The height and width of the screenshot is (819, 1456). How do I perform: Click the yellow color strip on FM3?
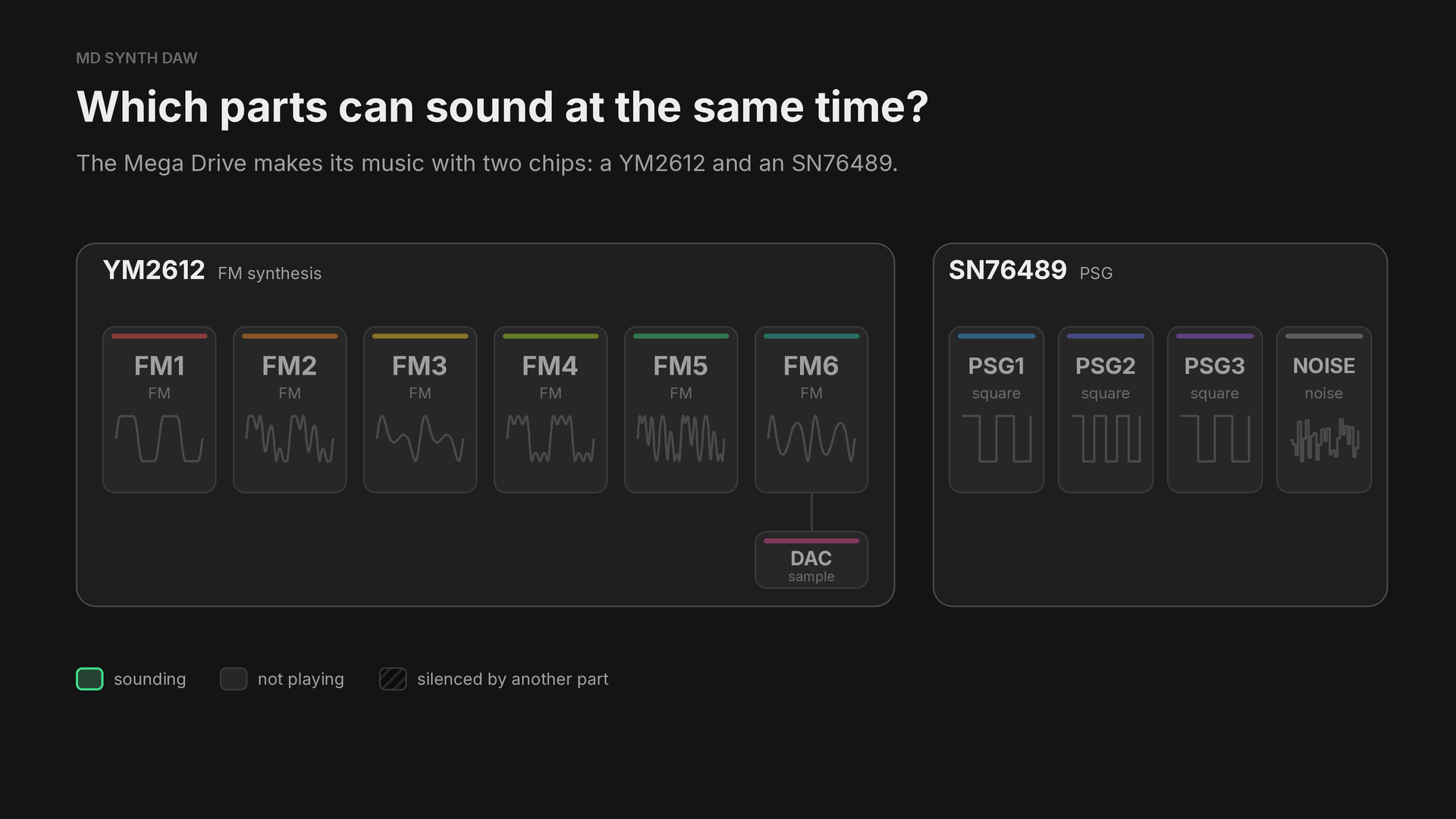[x=420, y=336]
